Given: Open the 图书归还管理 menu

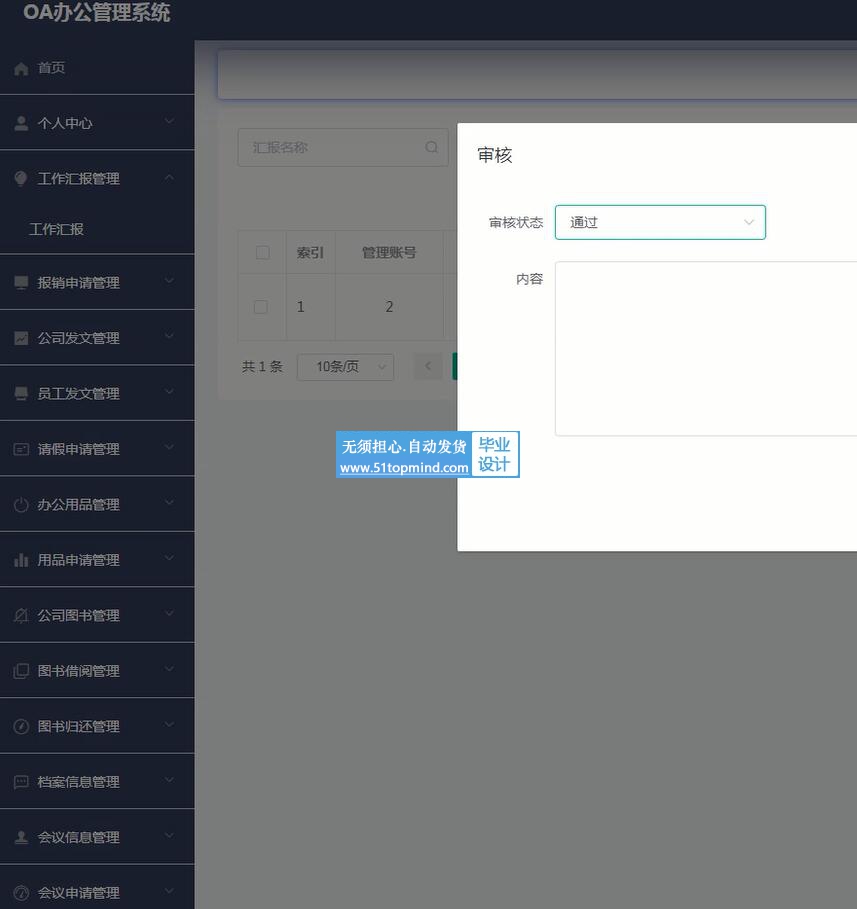Looking at the screenshot, I should (x=97, y=726).
